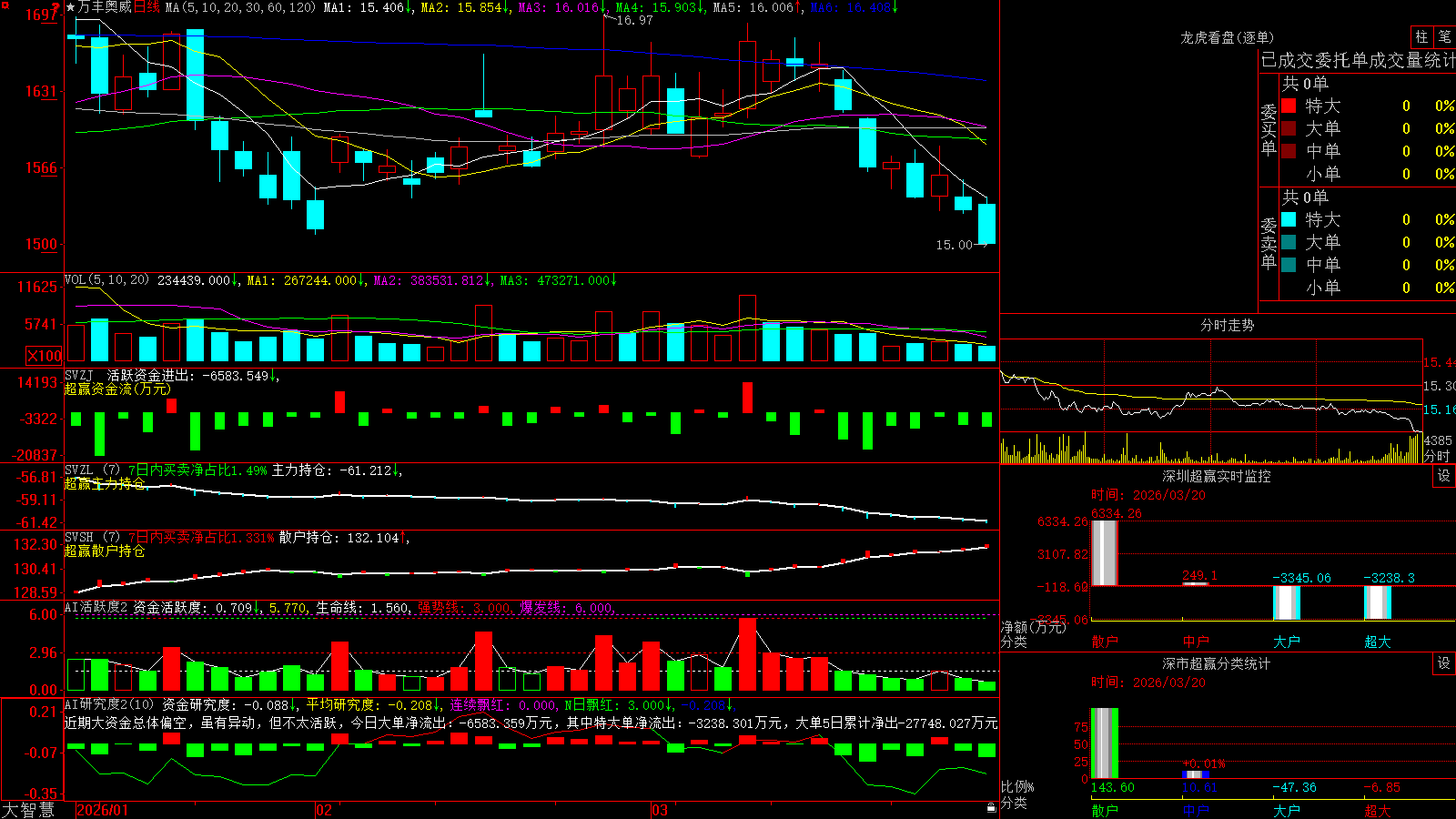
Task: Switch 龙虎看盘 to 笔 view
Action: click(1445, 36)
